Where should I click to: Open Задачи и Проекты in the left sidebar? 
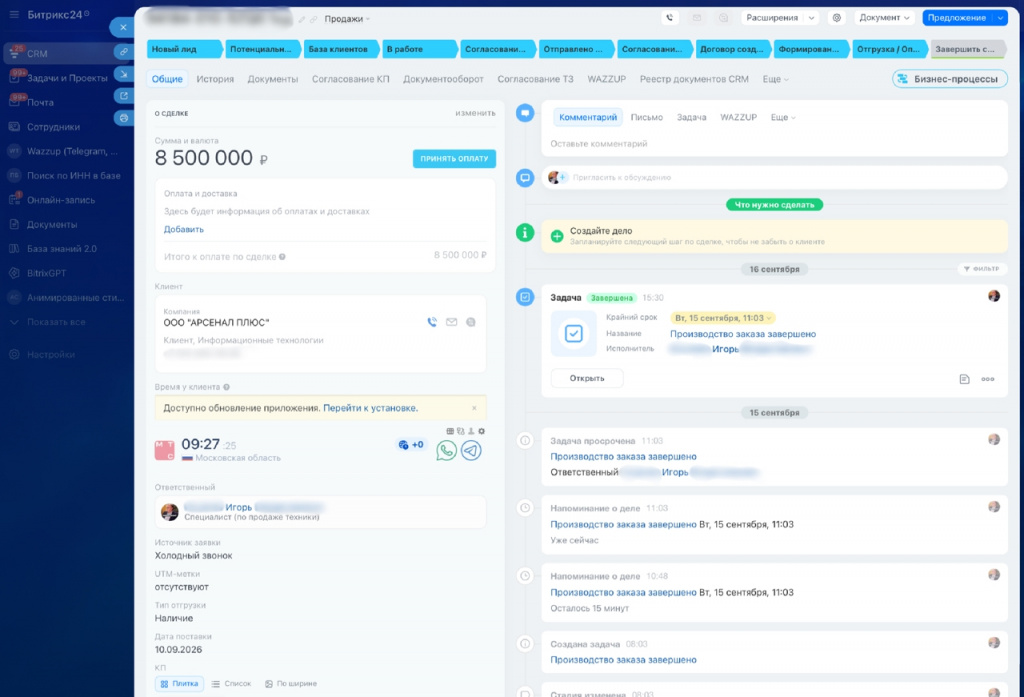click(67, 78)
